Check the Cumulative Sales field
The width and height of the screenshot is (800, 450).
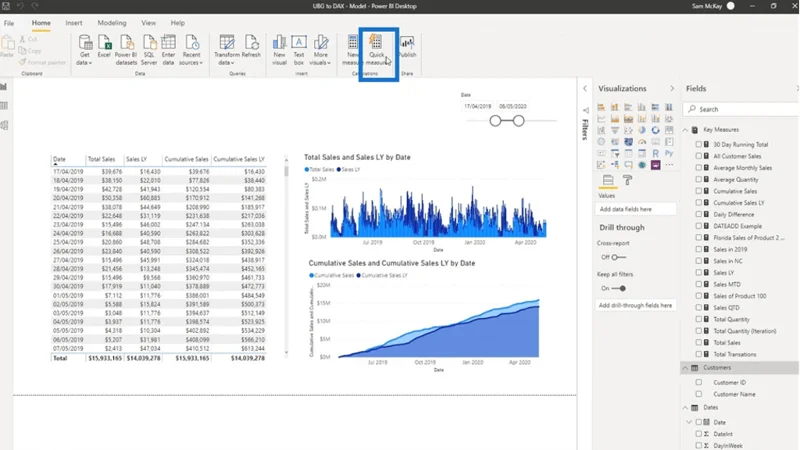(699, 191)
